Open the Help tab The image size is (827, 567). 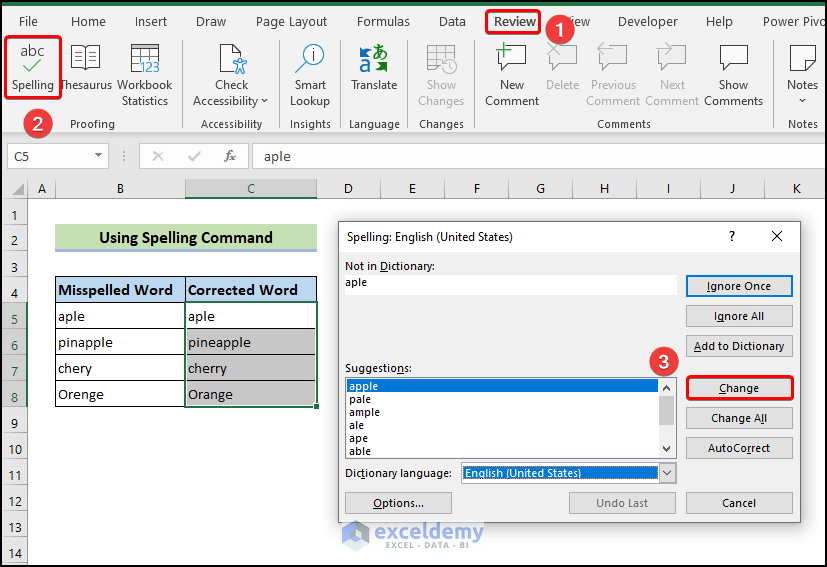pyautogui.click(x=719, y=22)
